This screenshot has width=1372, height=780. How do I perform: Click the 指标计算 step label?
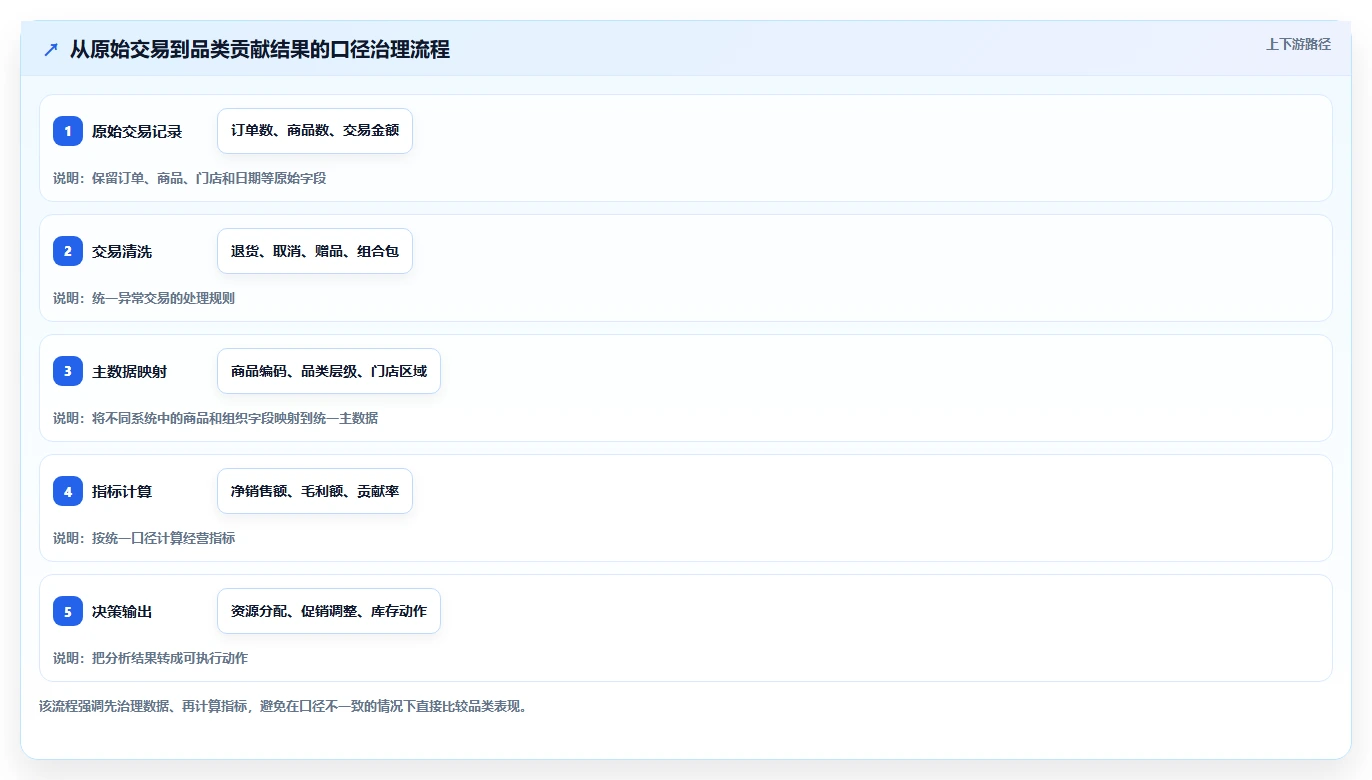[x=122, y=491]
